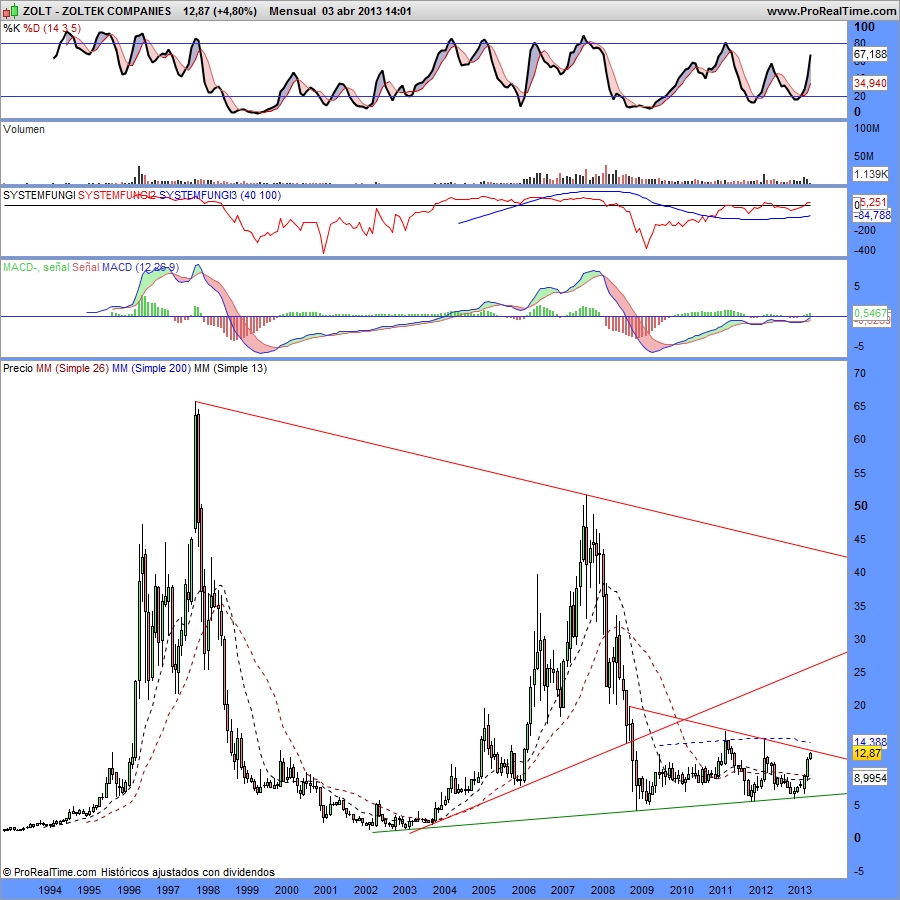The height and width of the screenshot is (900, 900).
Task: Select the 14,388 blue price tag
Action: point(870,742)
